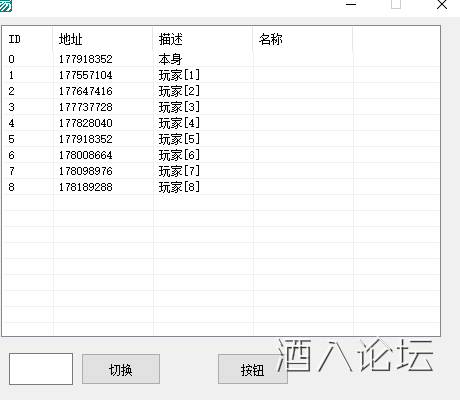
Task: Select row with address 178189288
Action: 221,187
